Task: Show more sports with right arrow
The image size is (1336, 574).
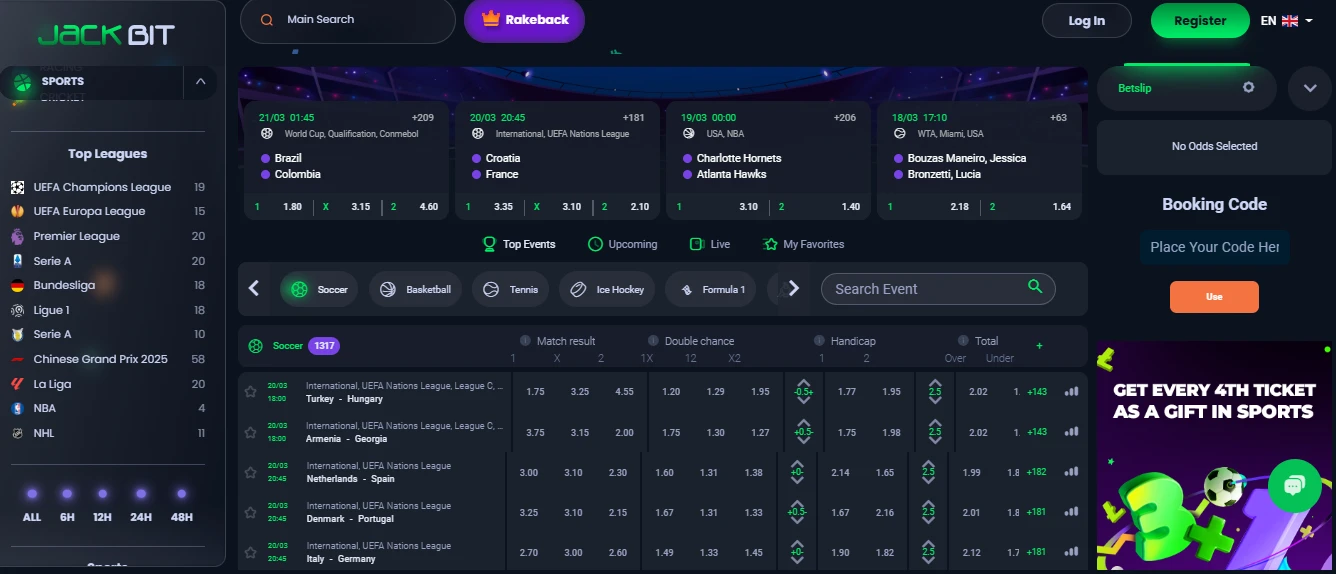Action: click(794, 289)
